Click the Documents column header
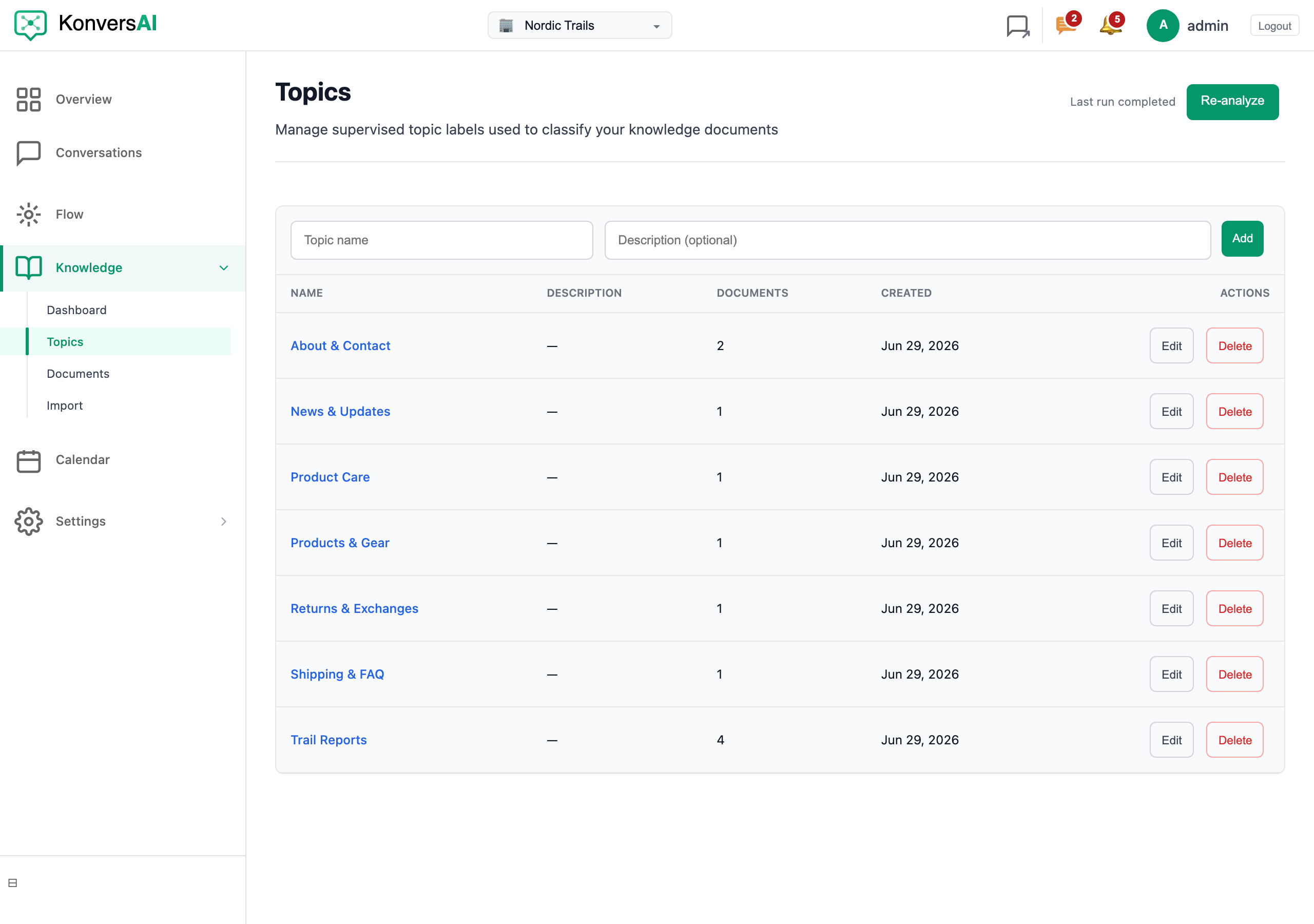The width and height of the screenshot is (1314, 924). [752, 293]
